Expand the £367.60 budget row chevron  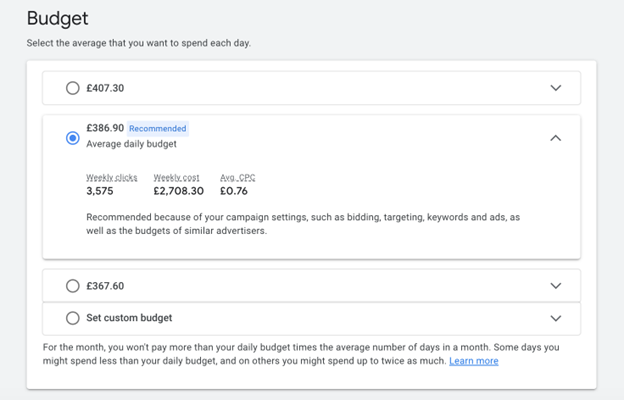556,286
